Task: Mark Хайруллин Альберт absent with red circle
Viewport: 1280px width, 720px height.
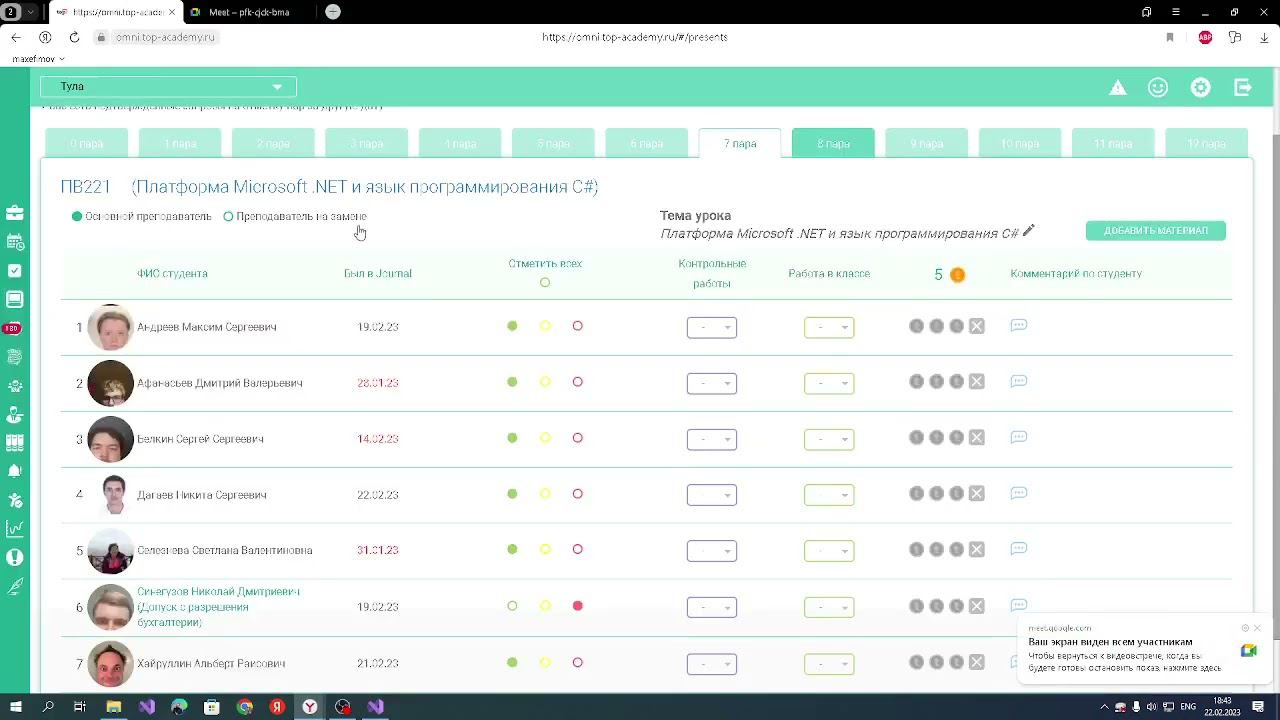Action: click(577, 663)
